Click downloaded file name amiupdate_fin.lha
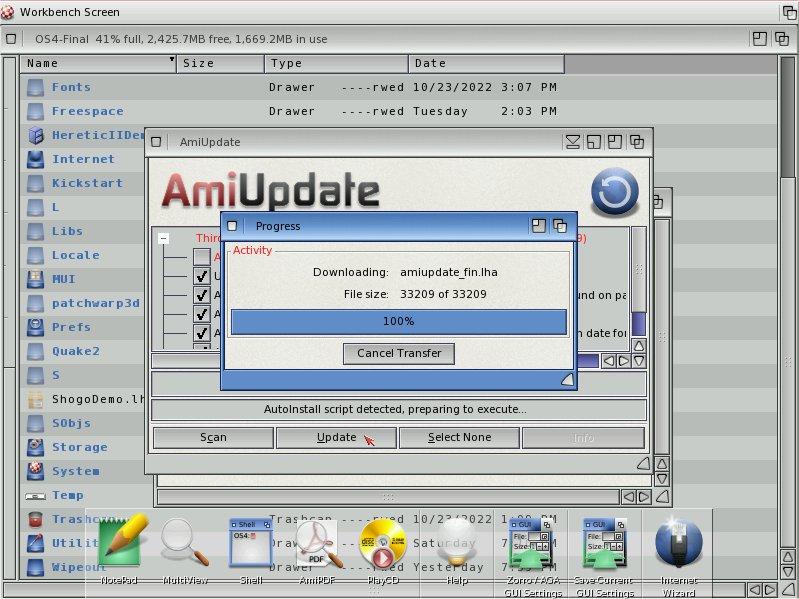Image resolution: width=799 pixels, height=599 pixels. point(448,272)
